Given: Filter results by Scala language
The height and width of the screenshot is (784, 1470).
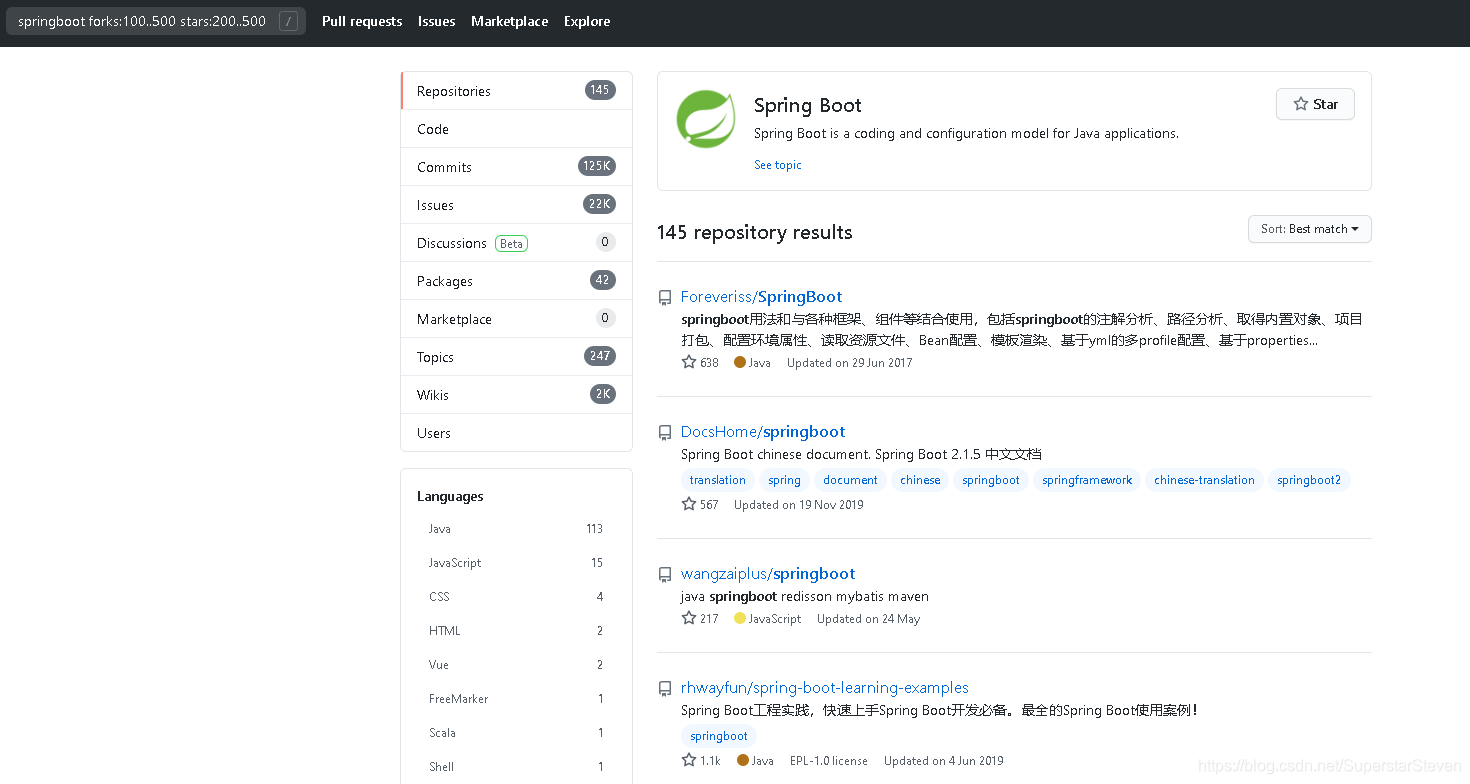Looking at the screenshot, I should point(516,733).
